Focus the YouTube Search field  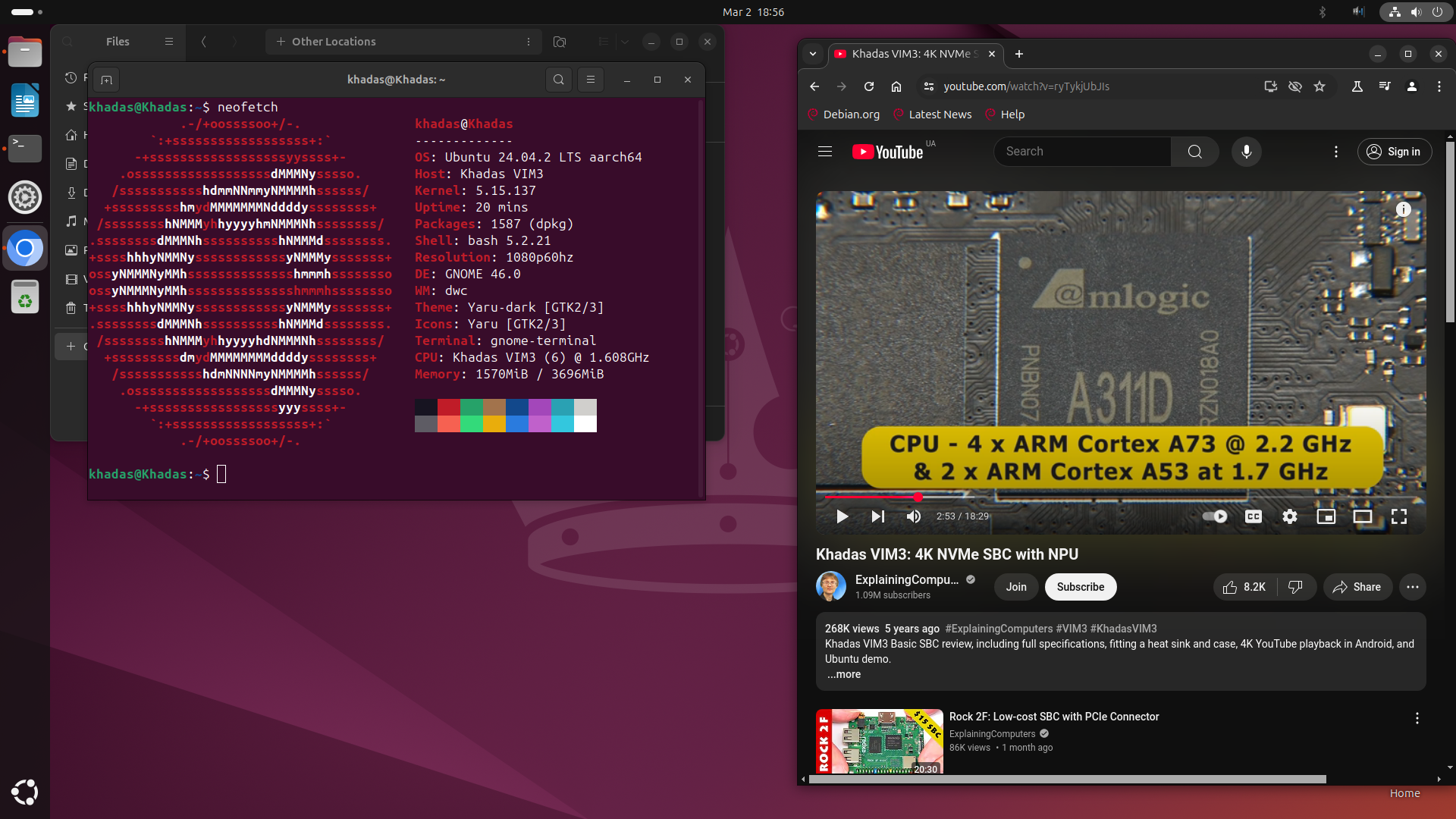pyautogui.click(x=1082, y=152)
